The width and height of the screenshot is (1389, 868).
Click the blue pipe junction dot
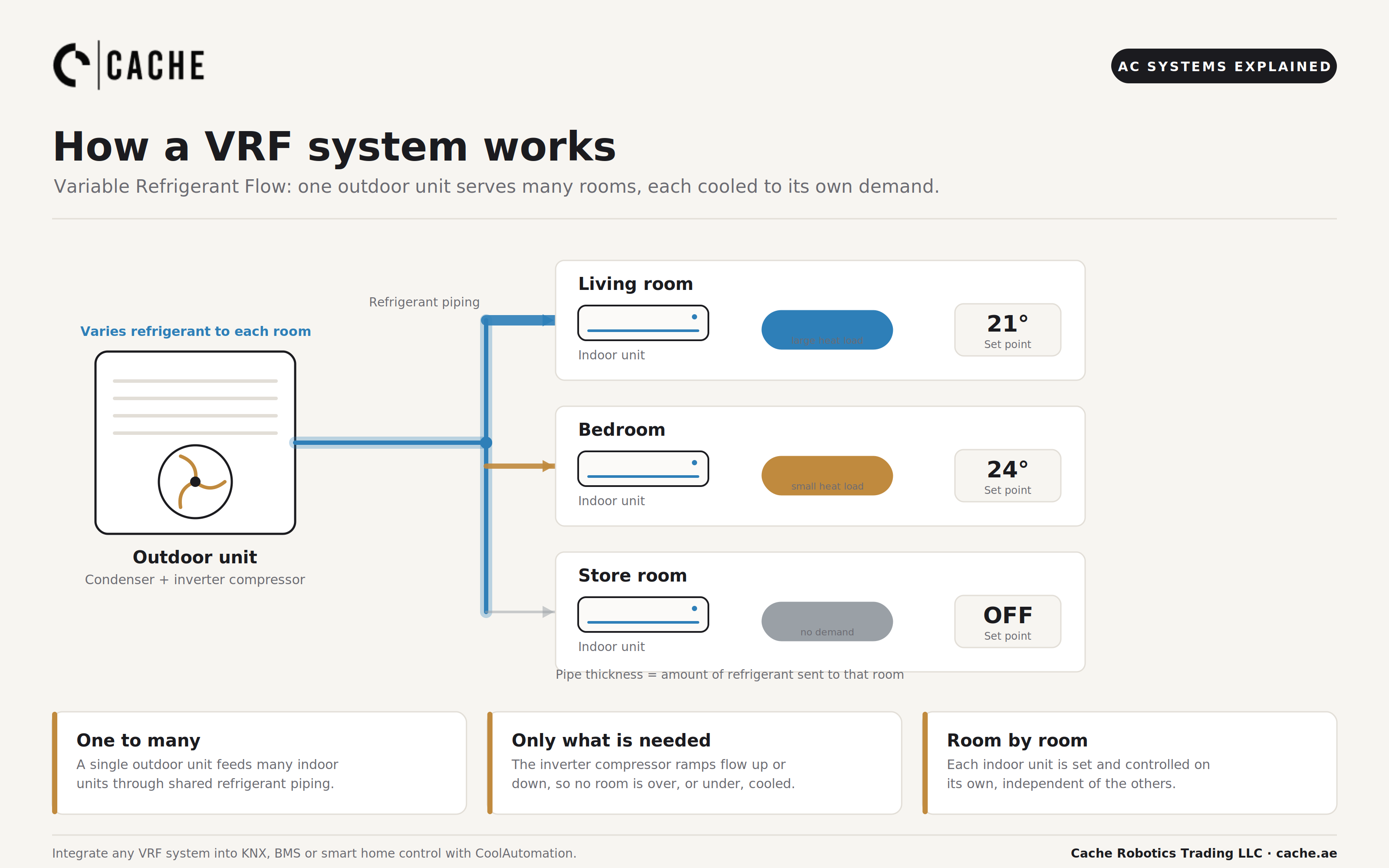(x=486, y=443)
